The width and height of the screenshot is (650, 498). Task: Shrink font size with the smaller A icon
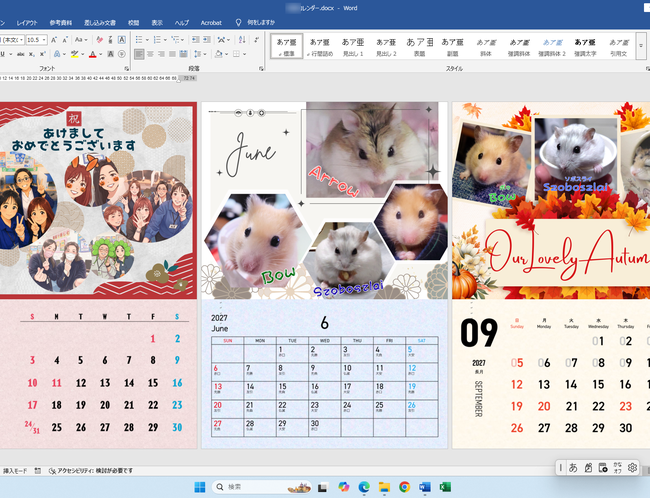(x=65, y=40)
